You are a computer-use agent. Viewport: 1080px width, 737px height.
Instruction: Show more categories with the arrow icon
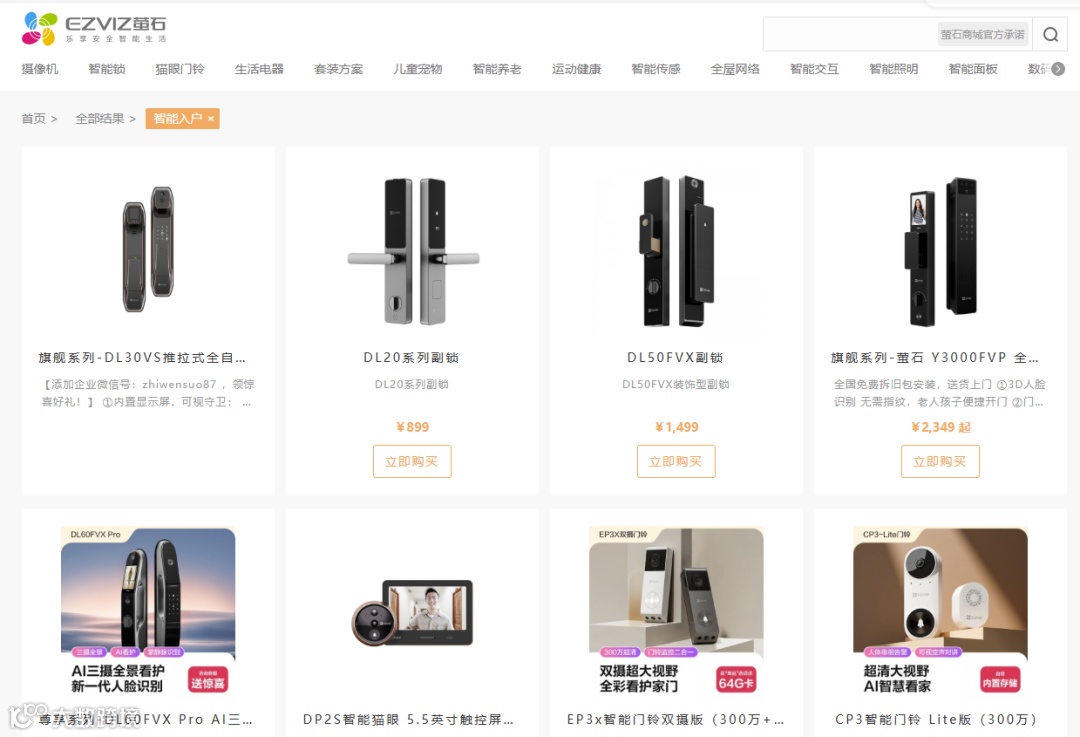point(1059,69)
